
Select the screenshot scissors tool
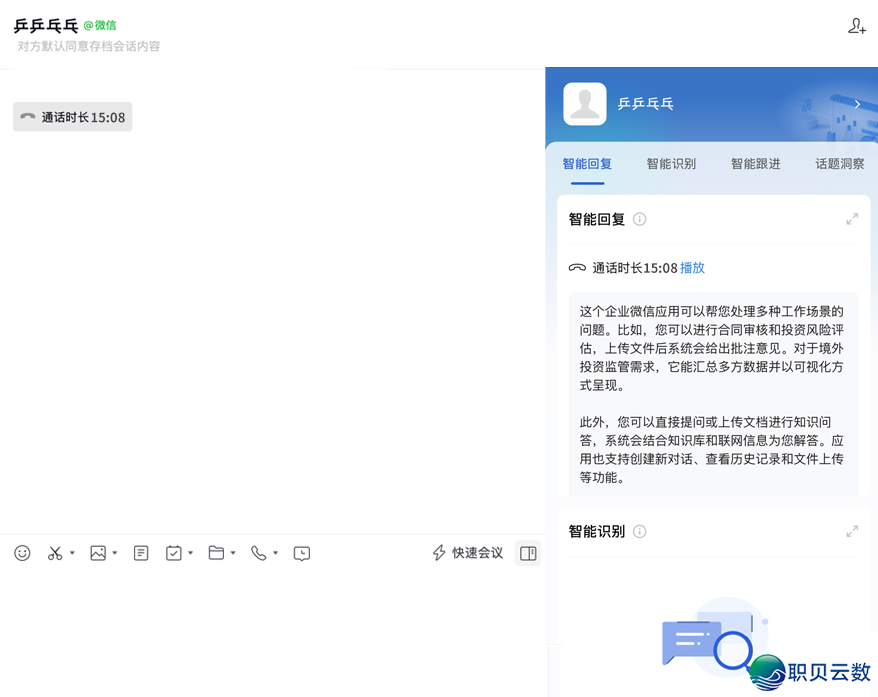pos(55,553)
